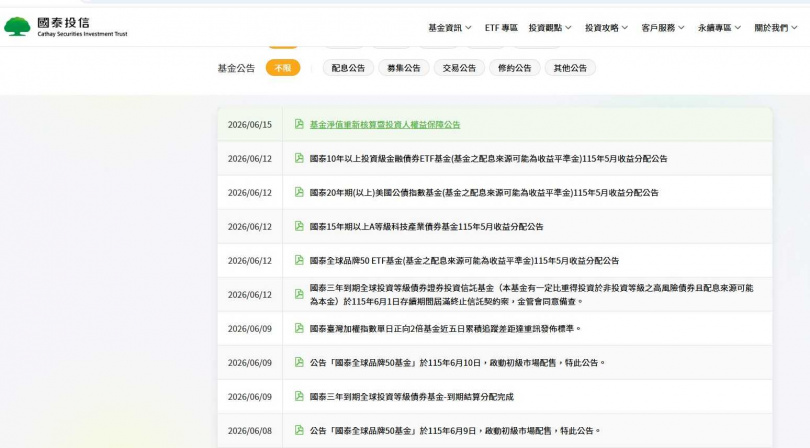
Task: Open the ETF 專區 menu item
Action: (501, 28)
